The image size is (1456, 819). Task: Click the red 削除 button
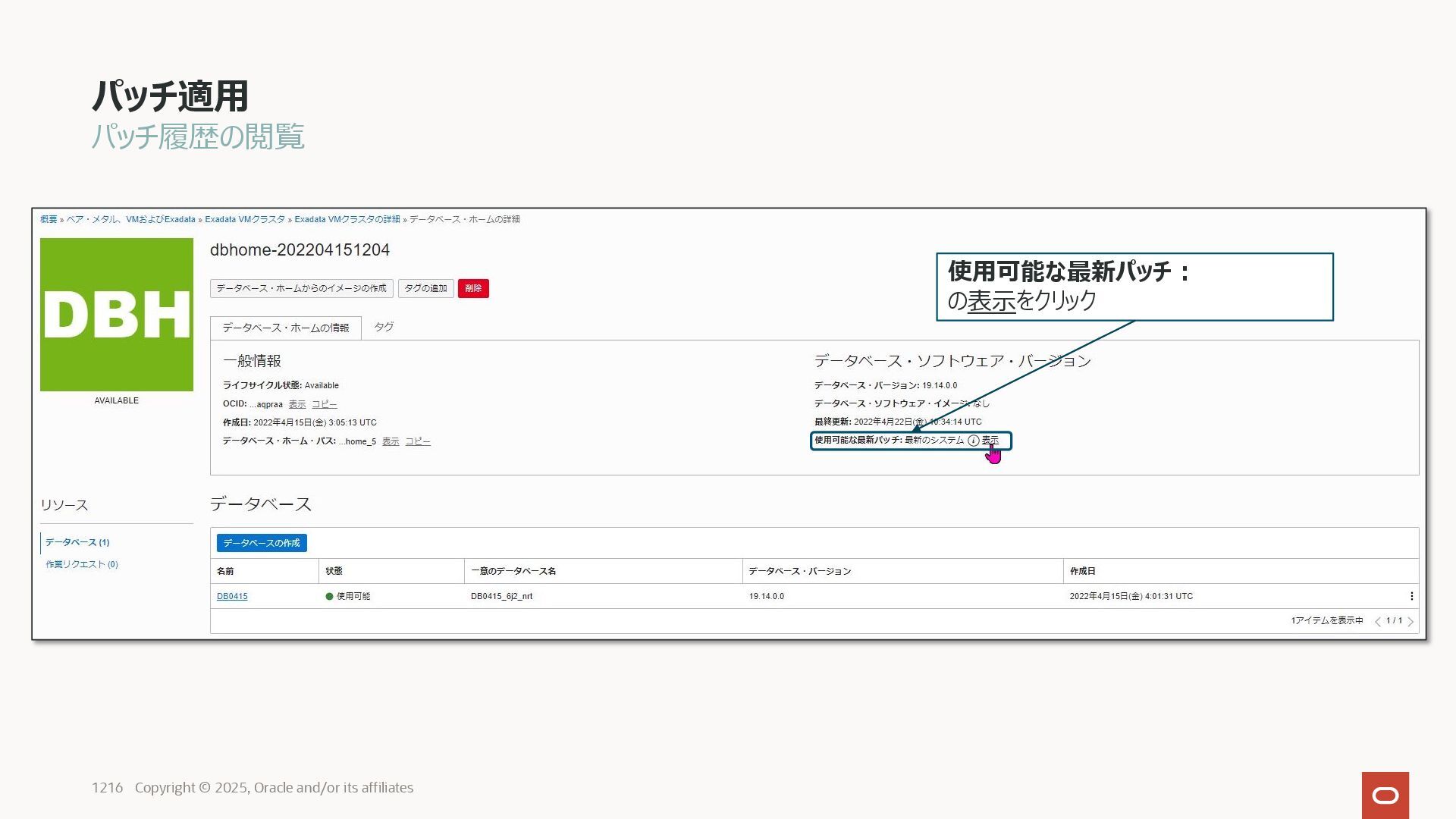473,288
